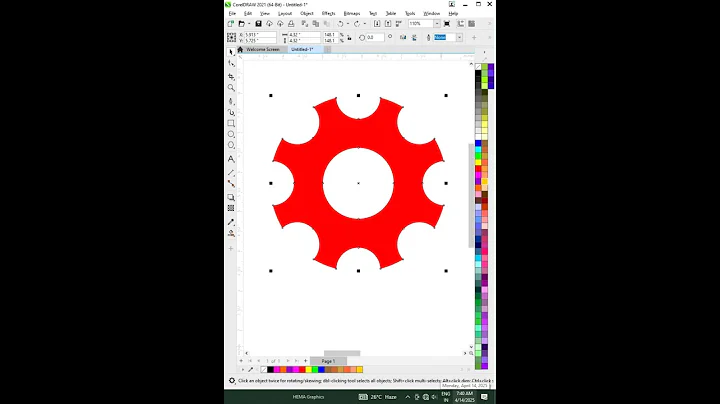Open the Bitmaps menu
Viewport: 720px width, 404px height.
click(x=352, y=13)
